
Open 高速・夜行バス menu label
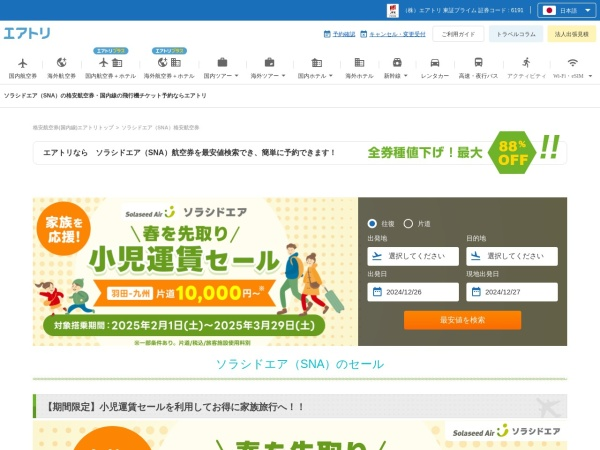[478, 76]
